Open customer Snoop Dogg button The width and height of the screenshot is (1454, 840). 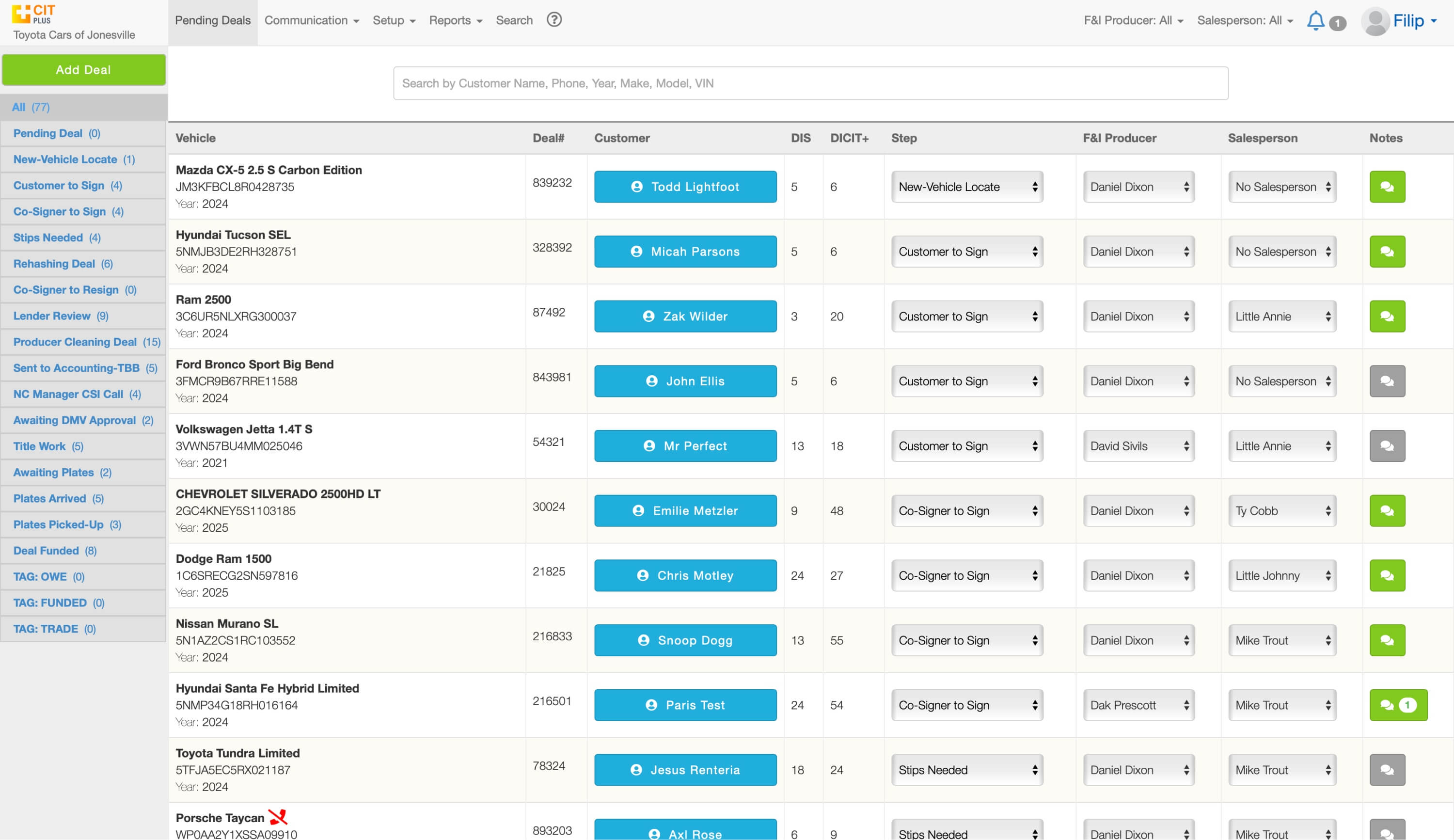pos(685,640)
